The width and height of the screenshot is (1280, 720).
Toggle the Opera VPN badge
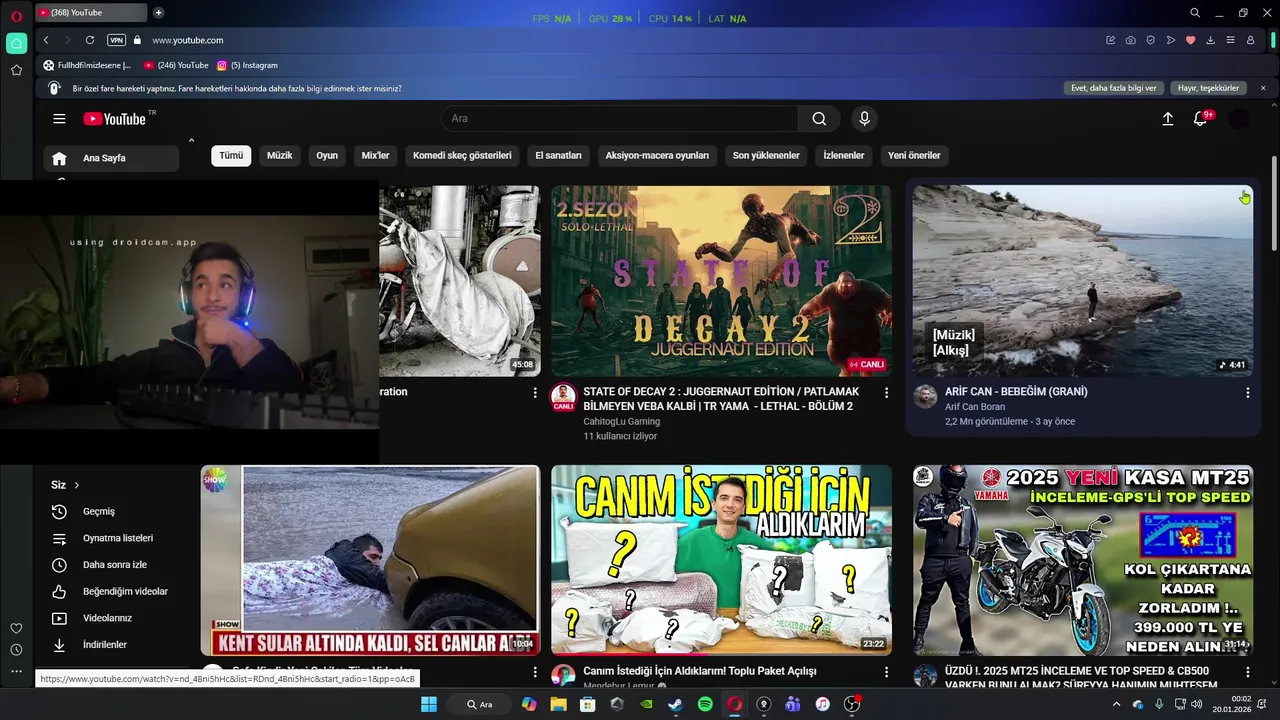coord(116,40)
